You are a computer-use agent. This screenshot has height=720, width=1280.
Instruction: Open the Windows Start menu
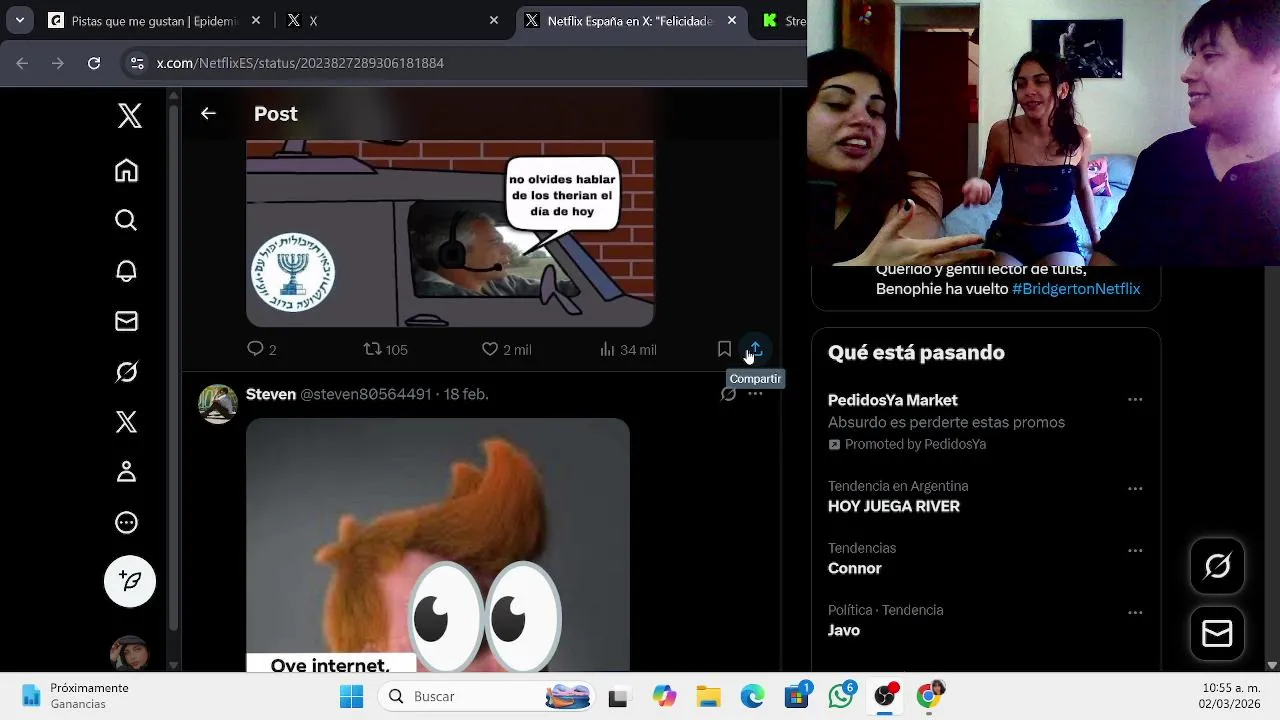tap(351, 696)
